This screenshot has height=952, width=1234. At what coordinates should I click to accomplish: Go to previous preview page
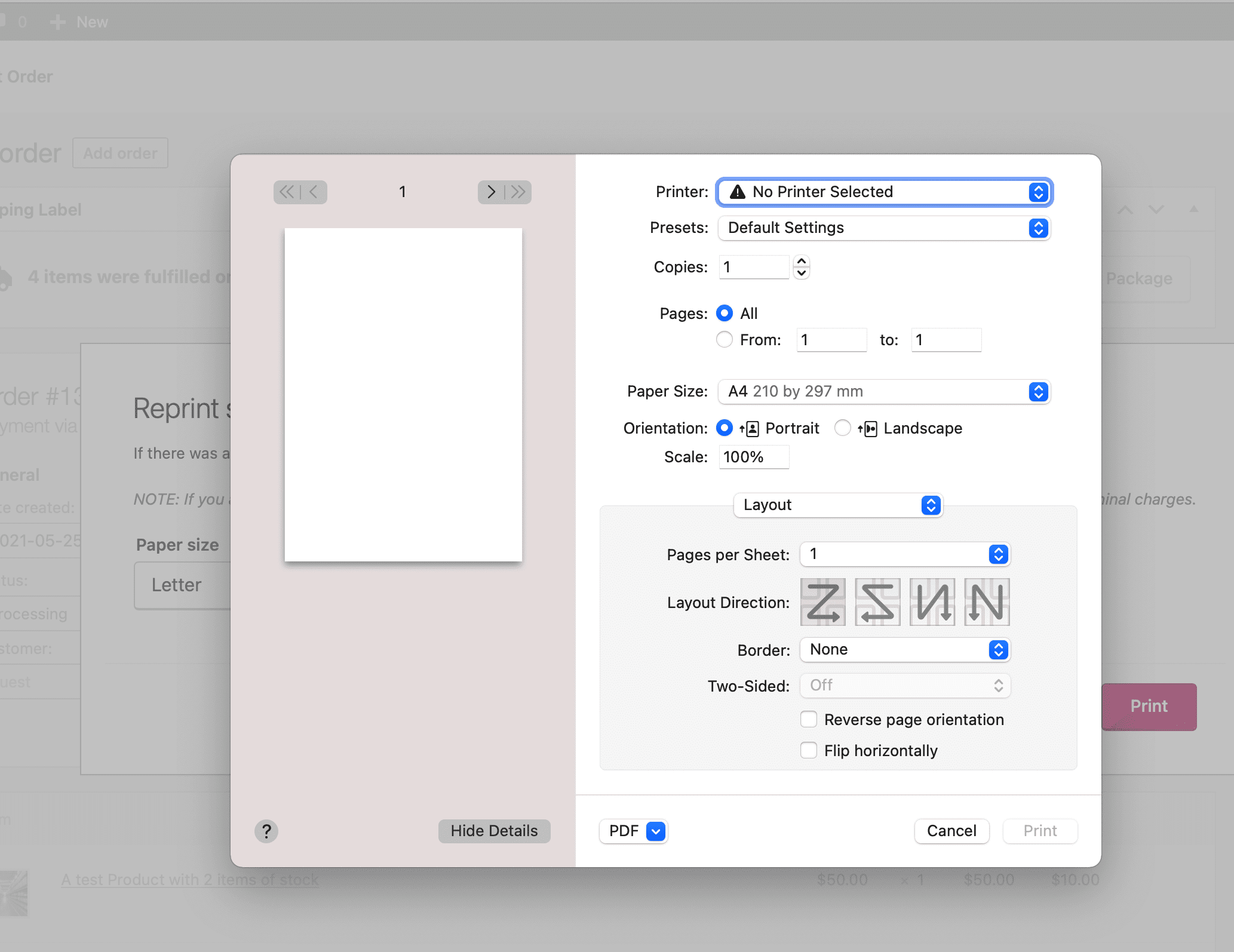pyautogui.click(x=314, y=192)
